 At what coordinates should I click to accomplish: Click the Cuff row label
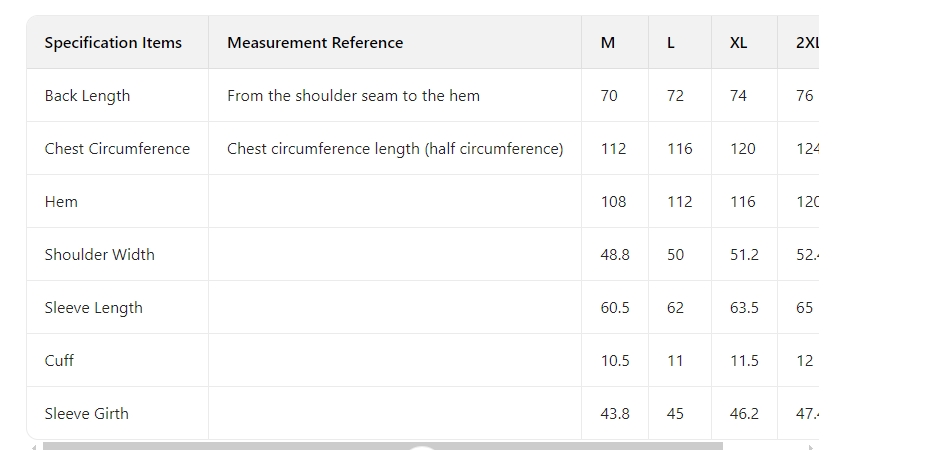click(59, 361)
